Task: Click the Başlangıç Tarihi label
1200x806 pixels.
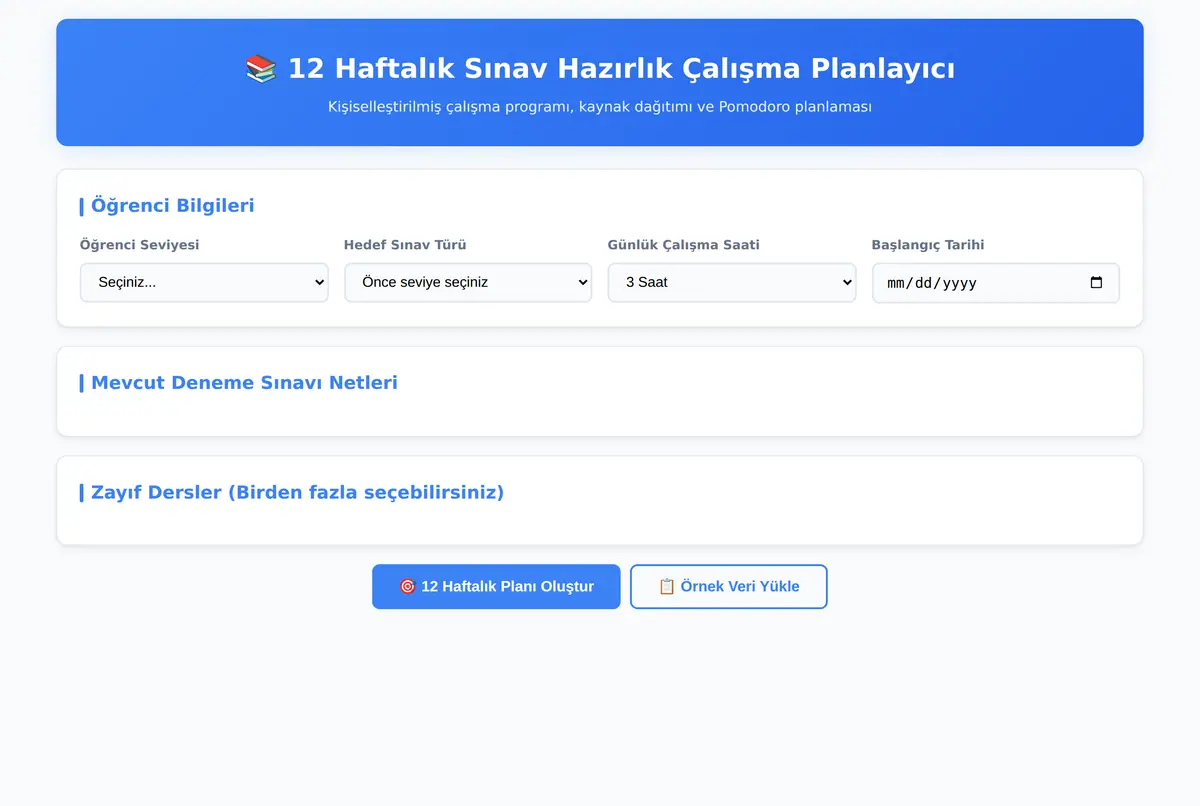Action: point(928,245)
